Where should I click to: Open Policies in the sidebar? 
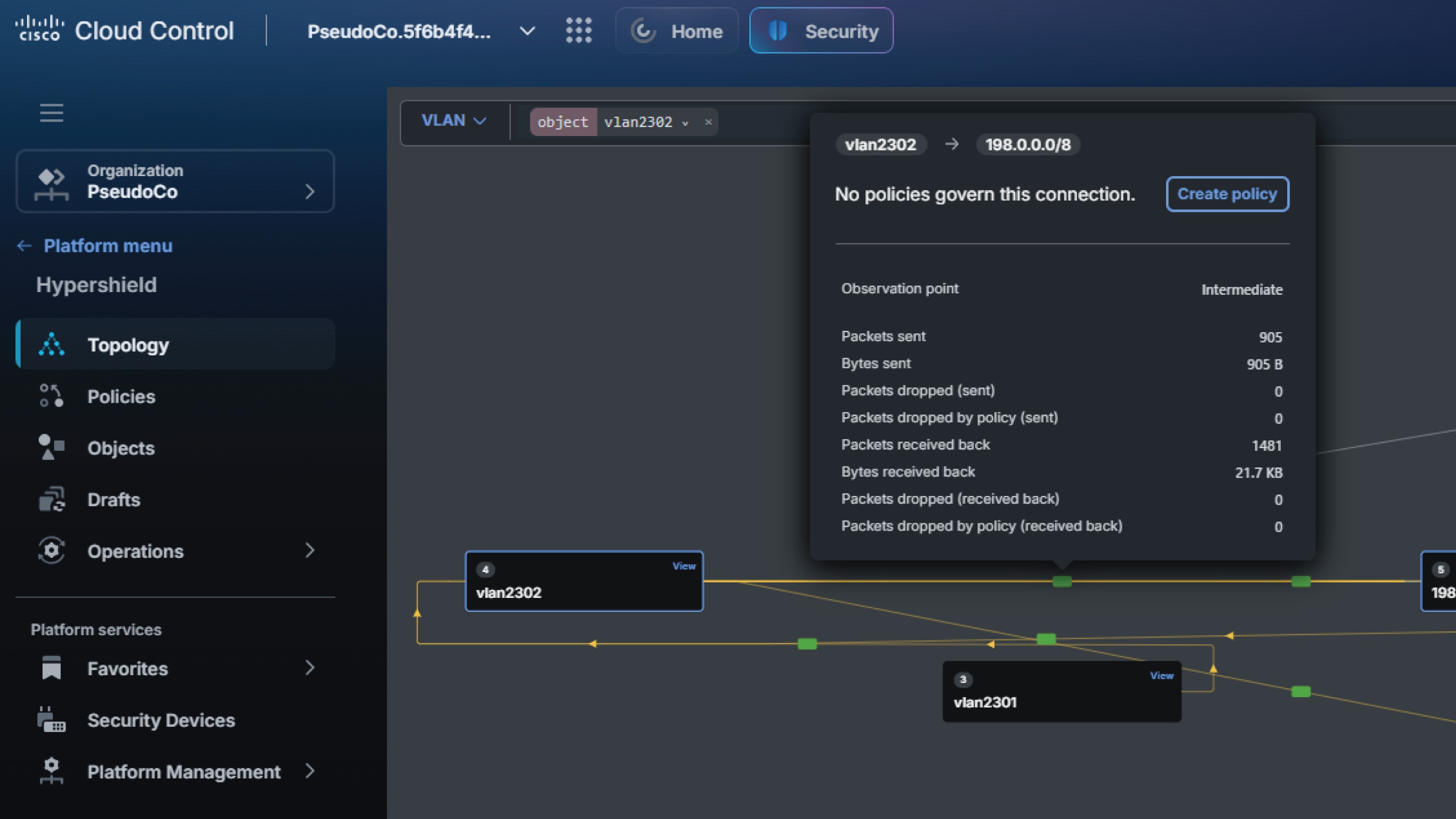click(x=175, y=396)
